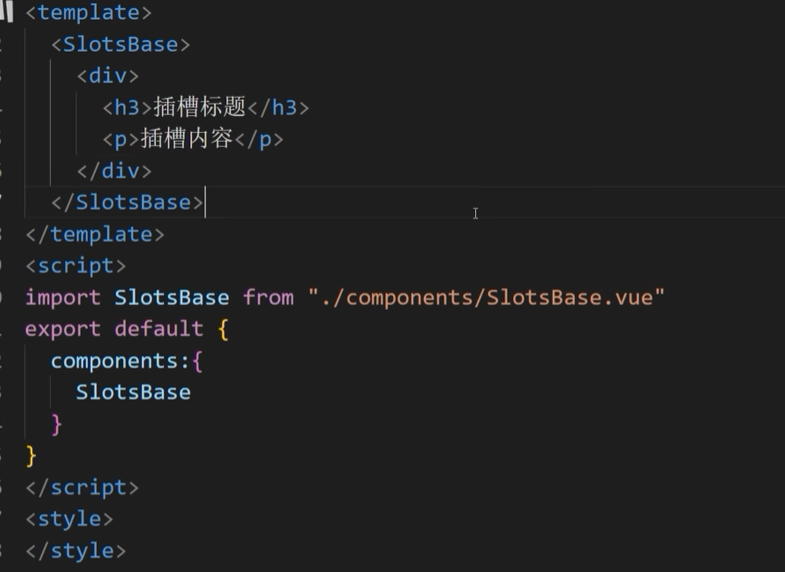Click the closing SlotsBase tag
This screenshot has height=572, width=785.
pos(127,202)
